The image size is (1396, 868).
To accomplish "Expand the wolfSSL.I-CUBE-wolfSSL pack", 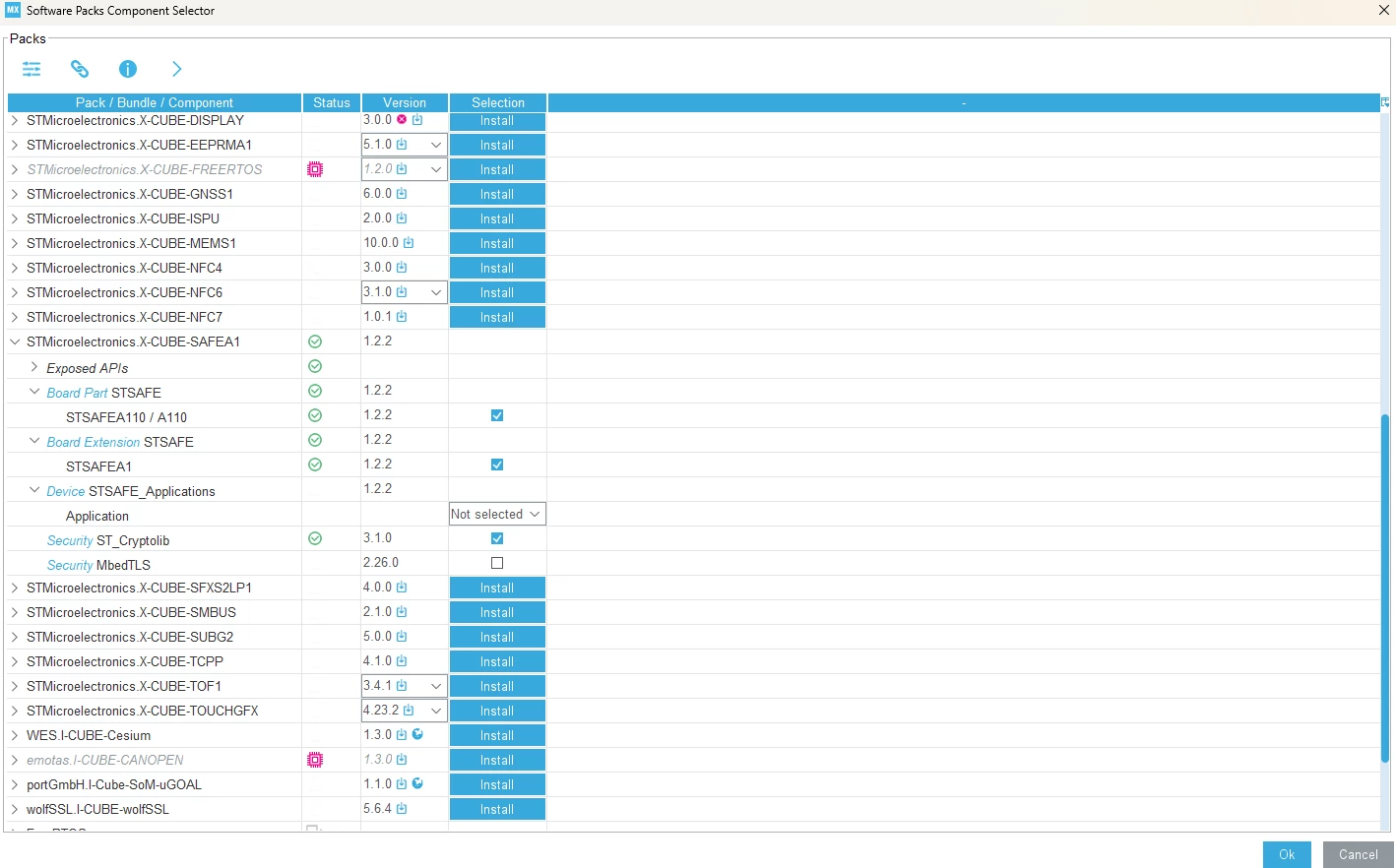I will (x=15, y=809).
